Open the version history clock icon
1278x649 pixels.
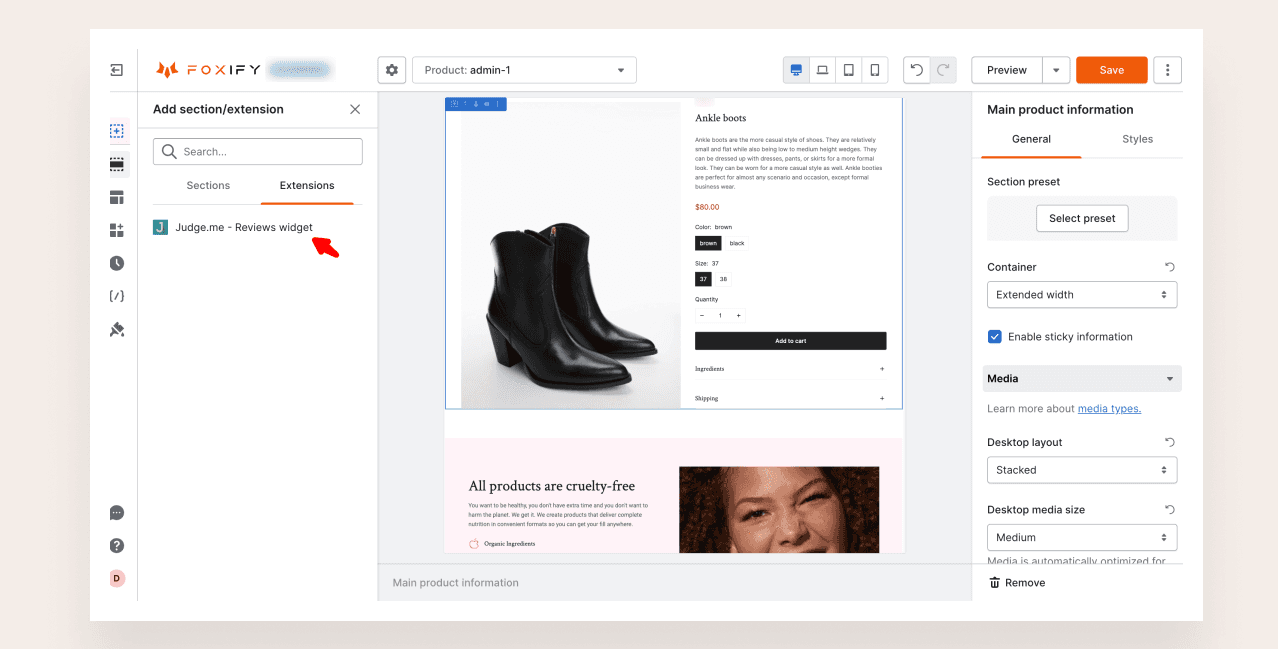(117, 264)
